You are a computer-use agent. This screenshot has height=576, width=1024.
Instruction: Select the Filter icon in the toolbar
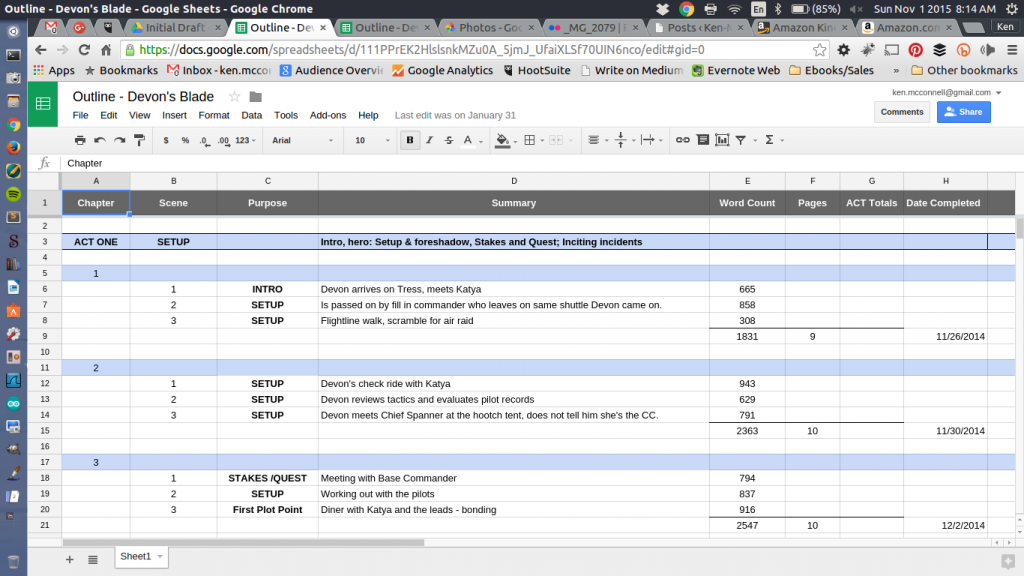pyautogui.click(x=741, y=140)
